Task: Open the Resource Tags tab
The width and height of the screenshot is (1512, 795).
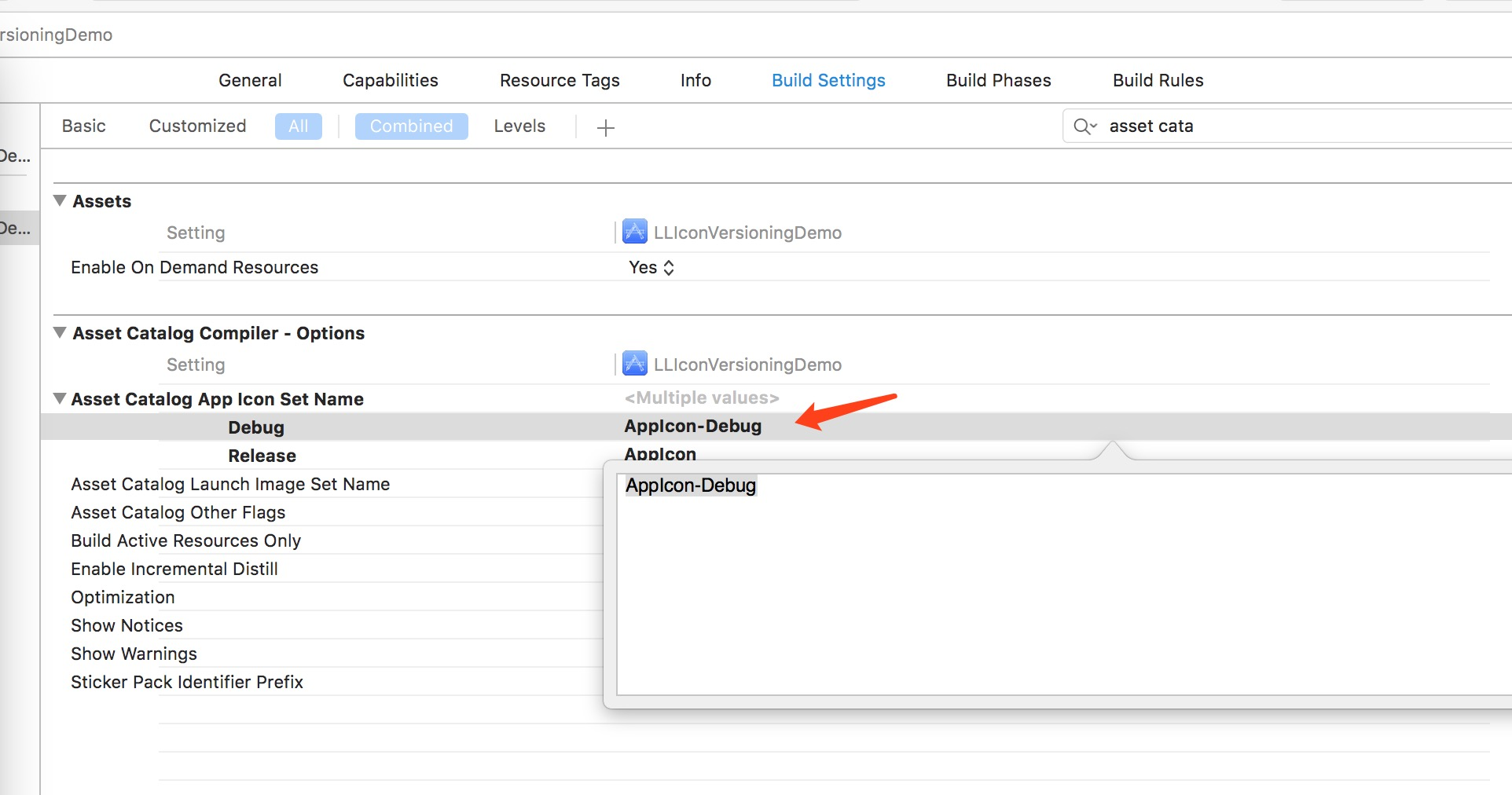Action: coord(560,80)
